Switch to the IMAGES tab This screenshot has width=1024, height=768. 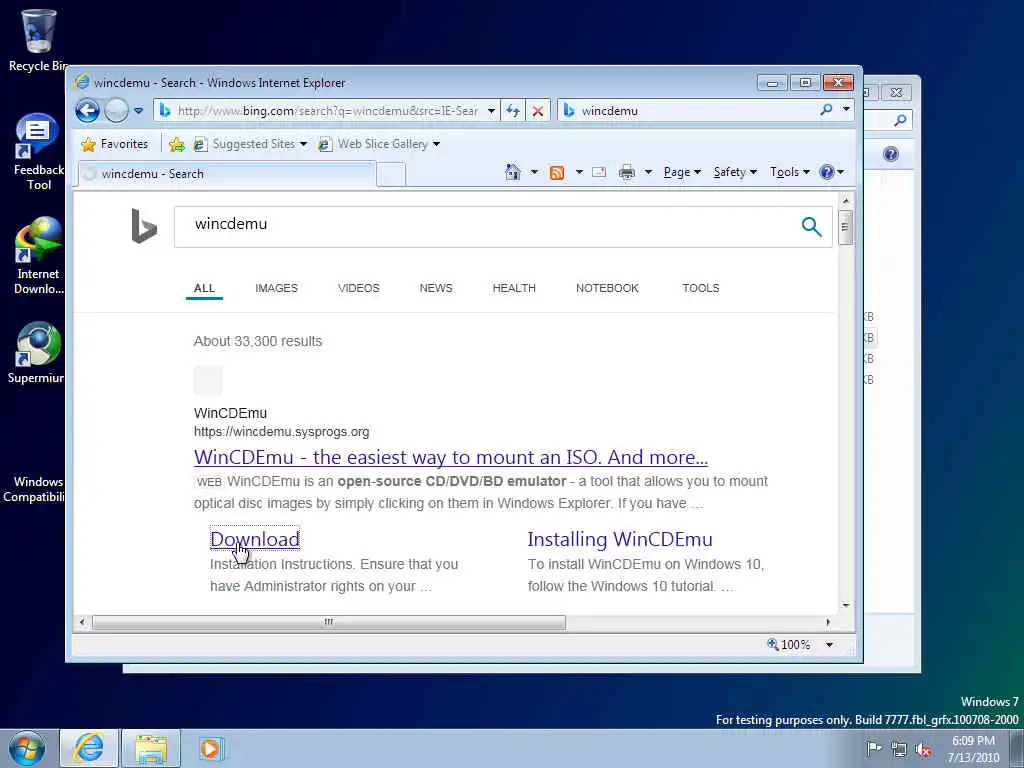coord(276,288)
